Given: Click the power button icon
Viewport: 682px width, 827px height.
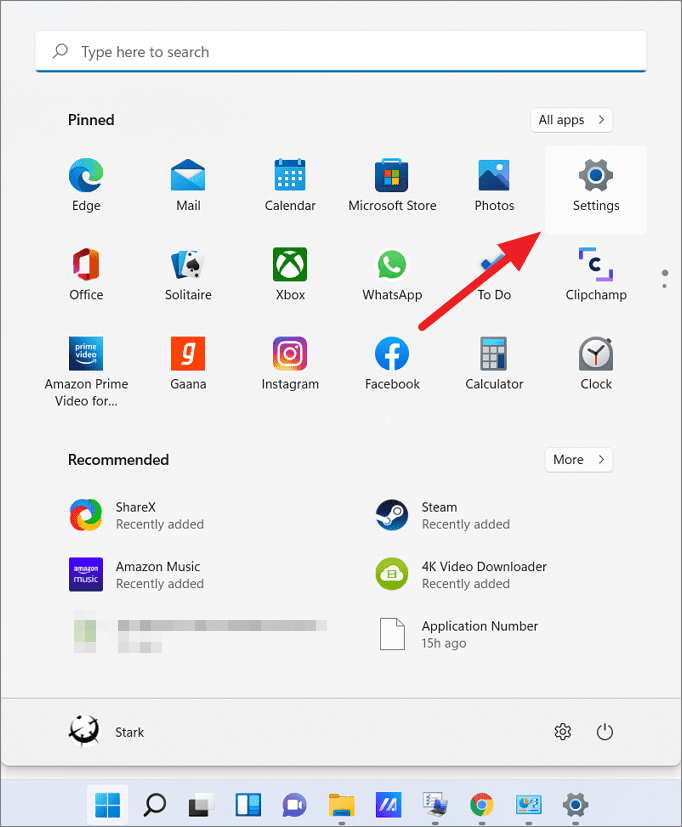Looking at the screenshot, I should click(604, 732).
